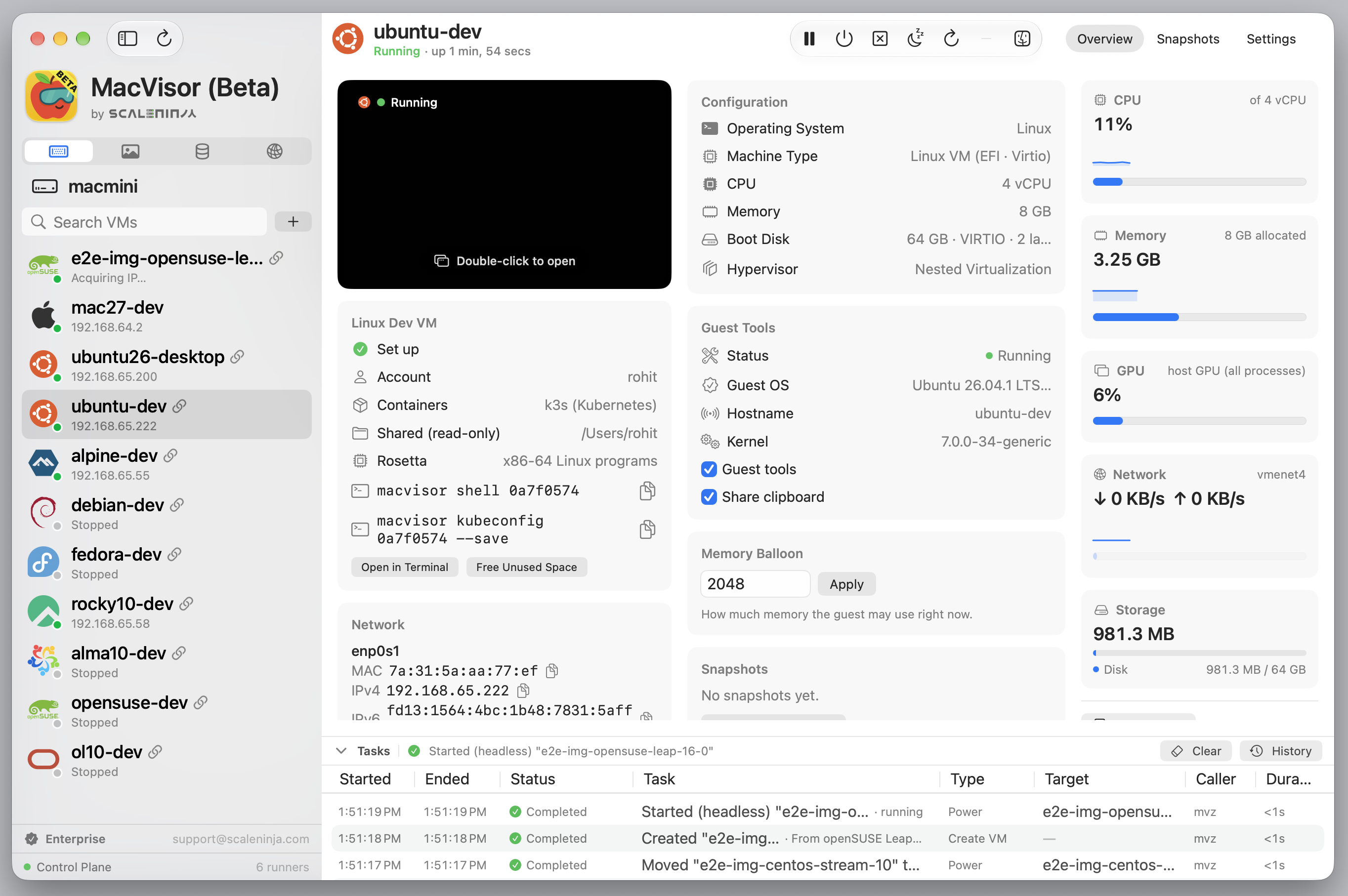This screenshot has height=896, width=1348.
Task: Select fedora-dev in the VM list
Action: (167, 563)
